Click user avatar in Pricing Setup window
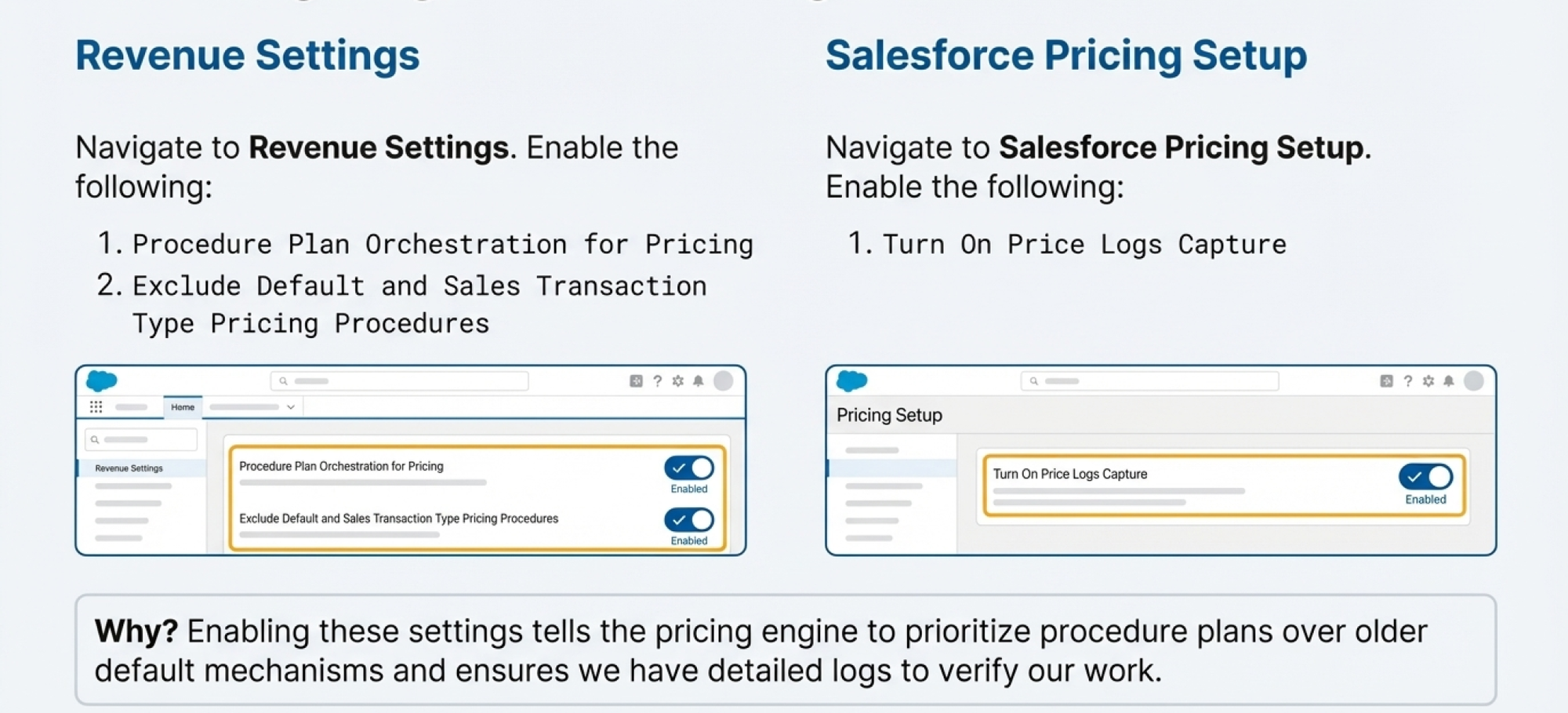1568x713 pixels. [x=1474, y=381]
